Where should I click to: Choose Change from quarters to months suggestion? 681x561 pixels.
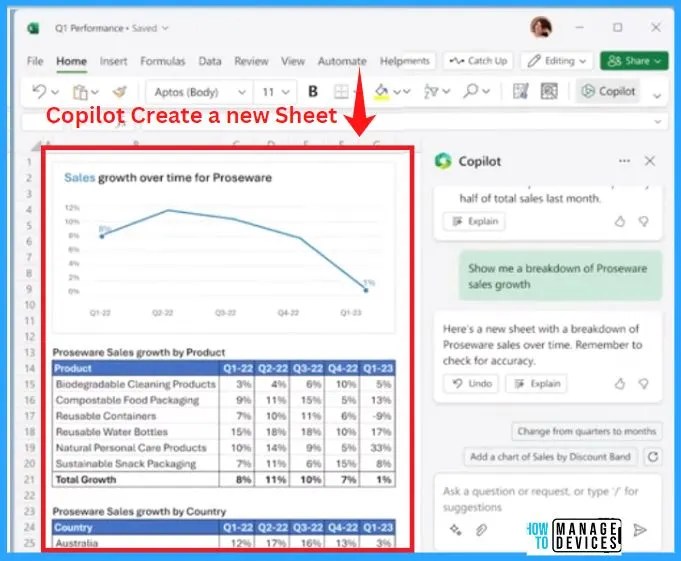click(x=586, y=431)
